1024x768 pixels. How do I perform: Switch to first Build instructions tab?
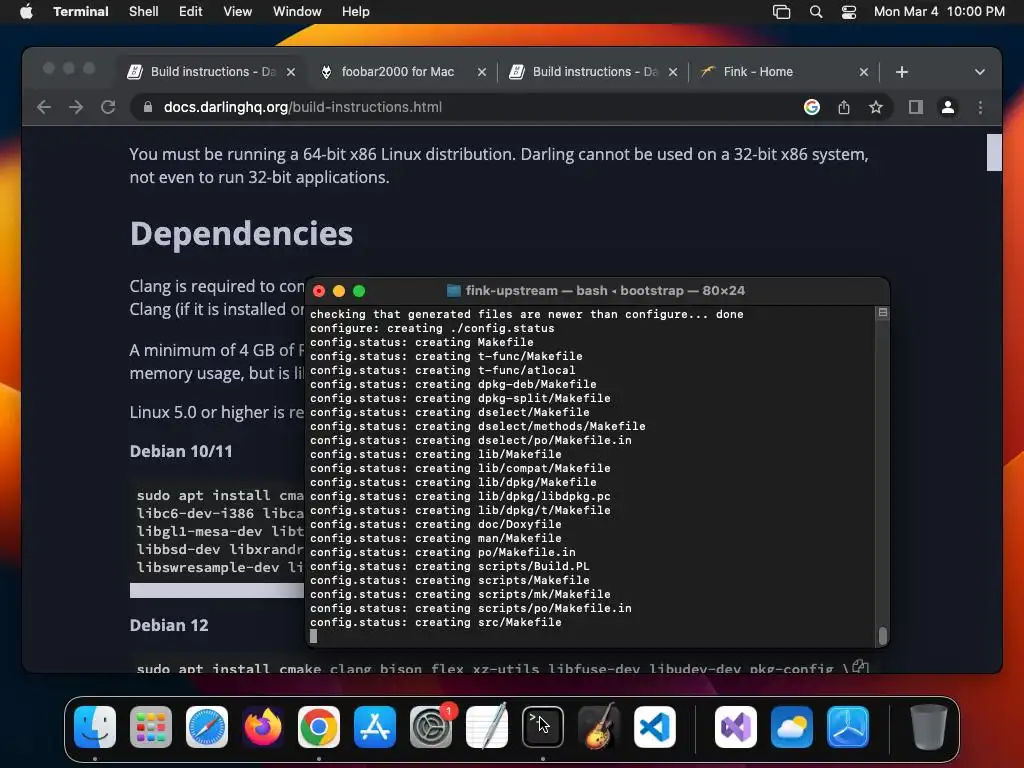(x=212, y=72)
